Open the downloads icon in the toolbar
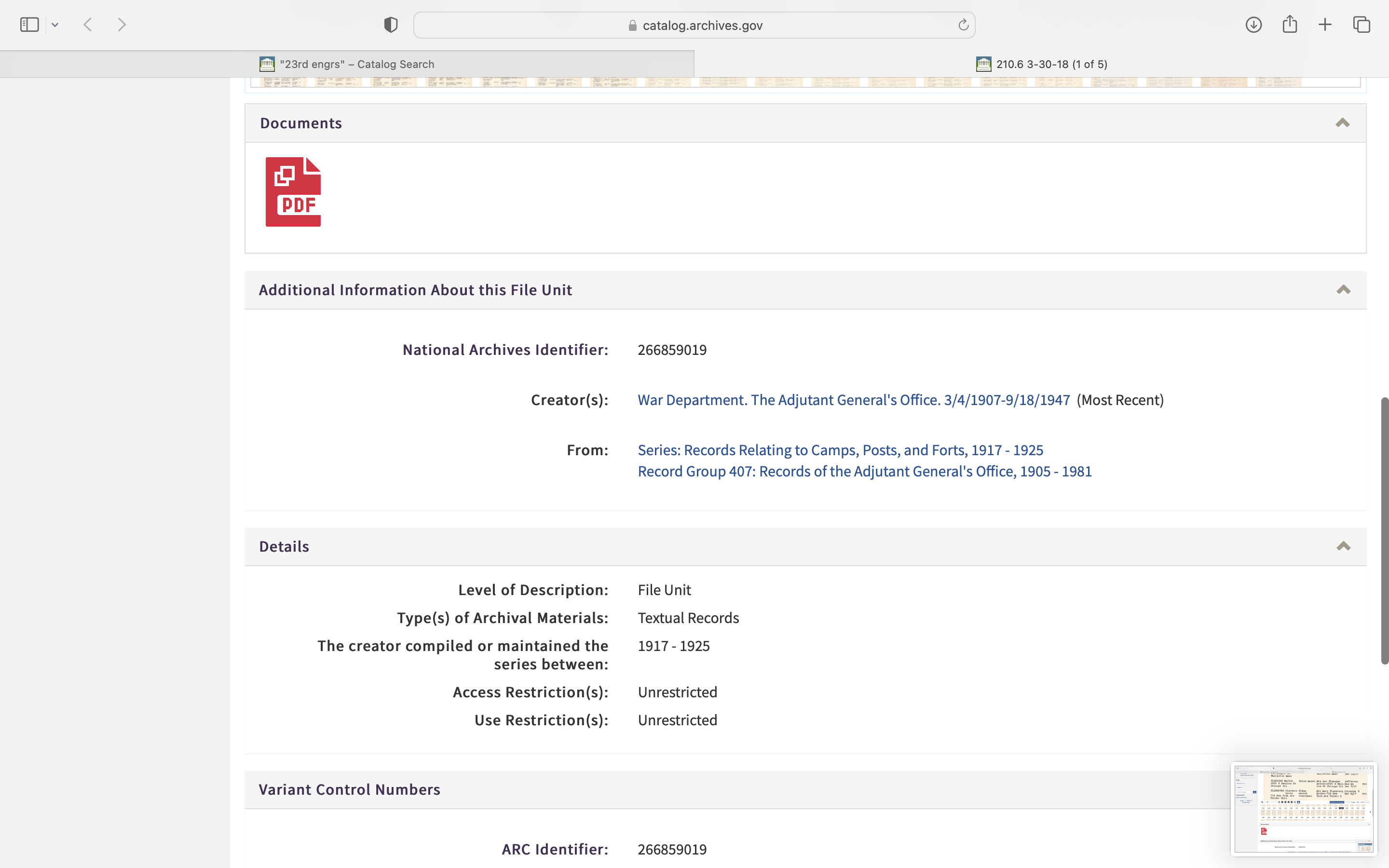This screenshot has width=1389, height=868. [1253, 25]
